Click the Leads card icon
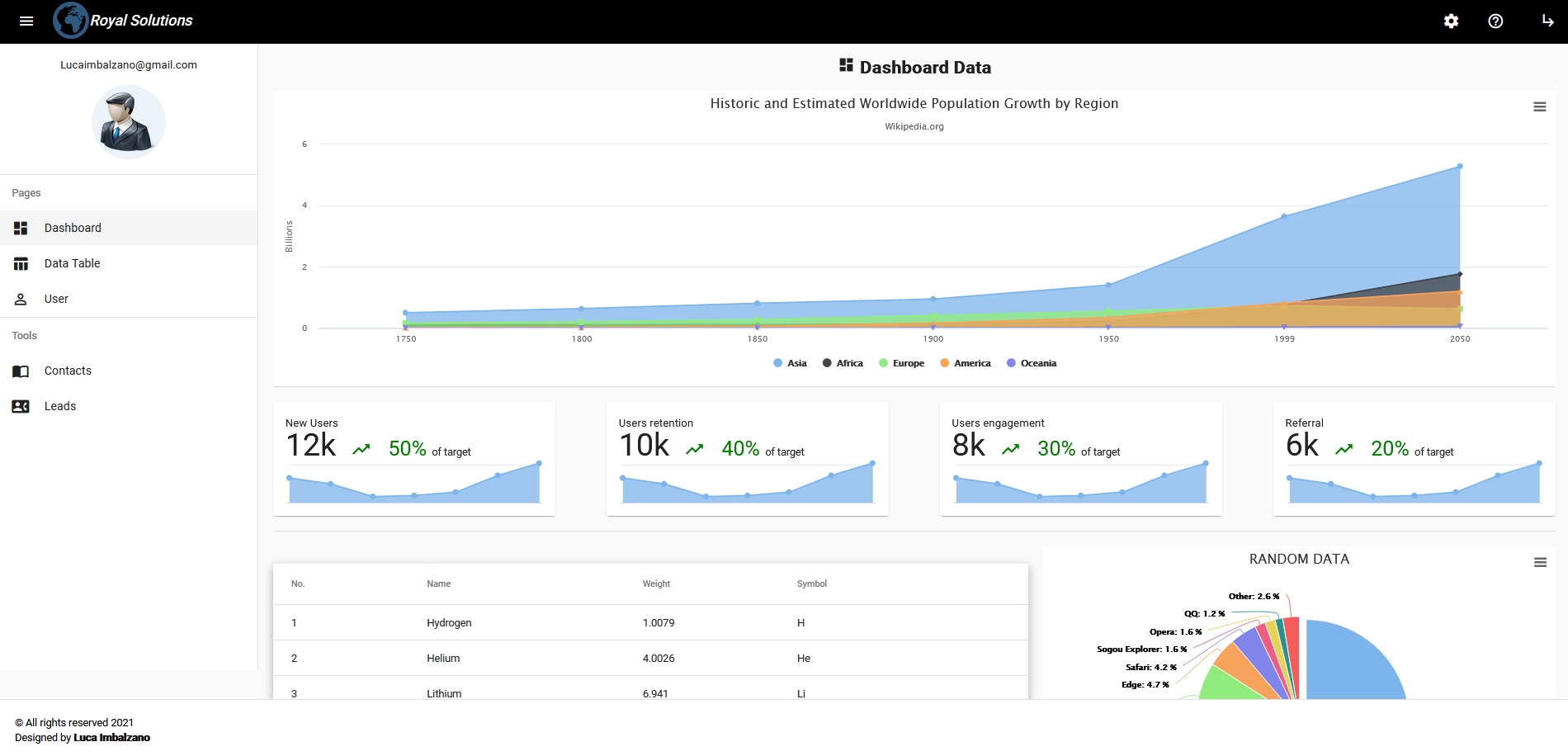Viewport: 1568px width, 756px height. pos(21,406)
